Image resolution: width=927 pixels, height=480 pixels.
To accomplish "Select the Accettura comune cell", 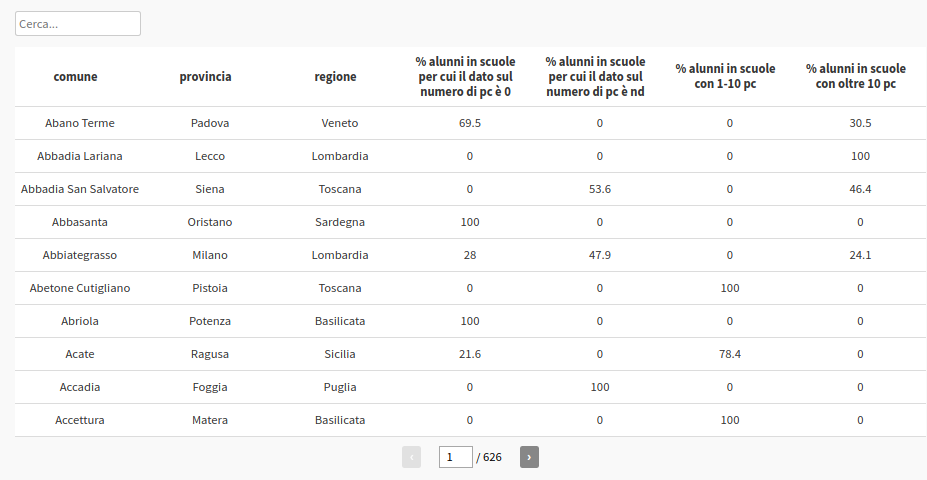I will 80,420.
